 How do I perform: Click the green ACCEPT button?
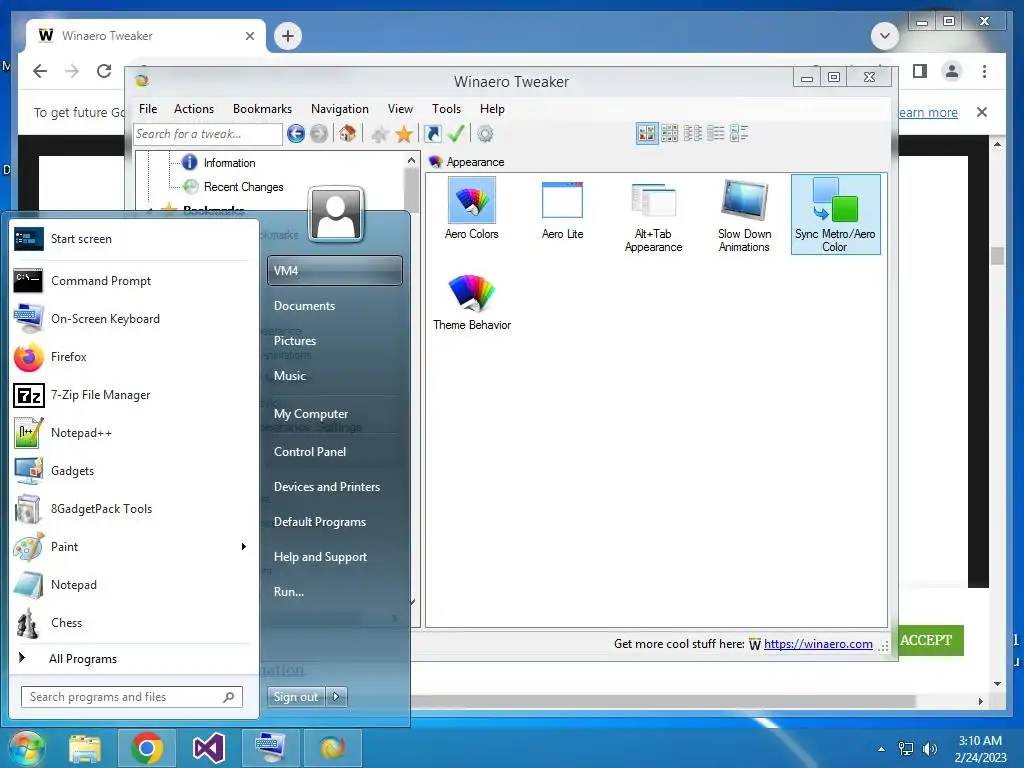927,640
